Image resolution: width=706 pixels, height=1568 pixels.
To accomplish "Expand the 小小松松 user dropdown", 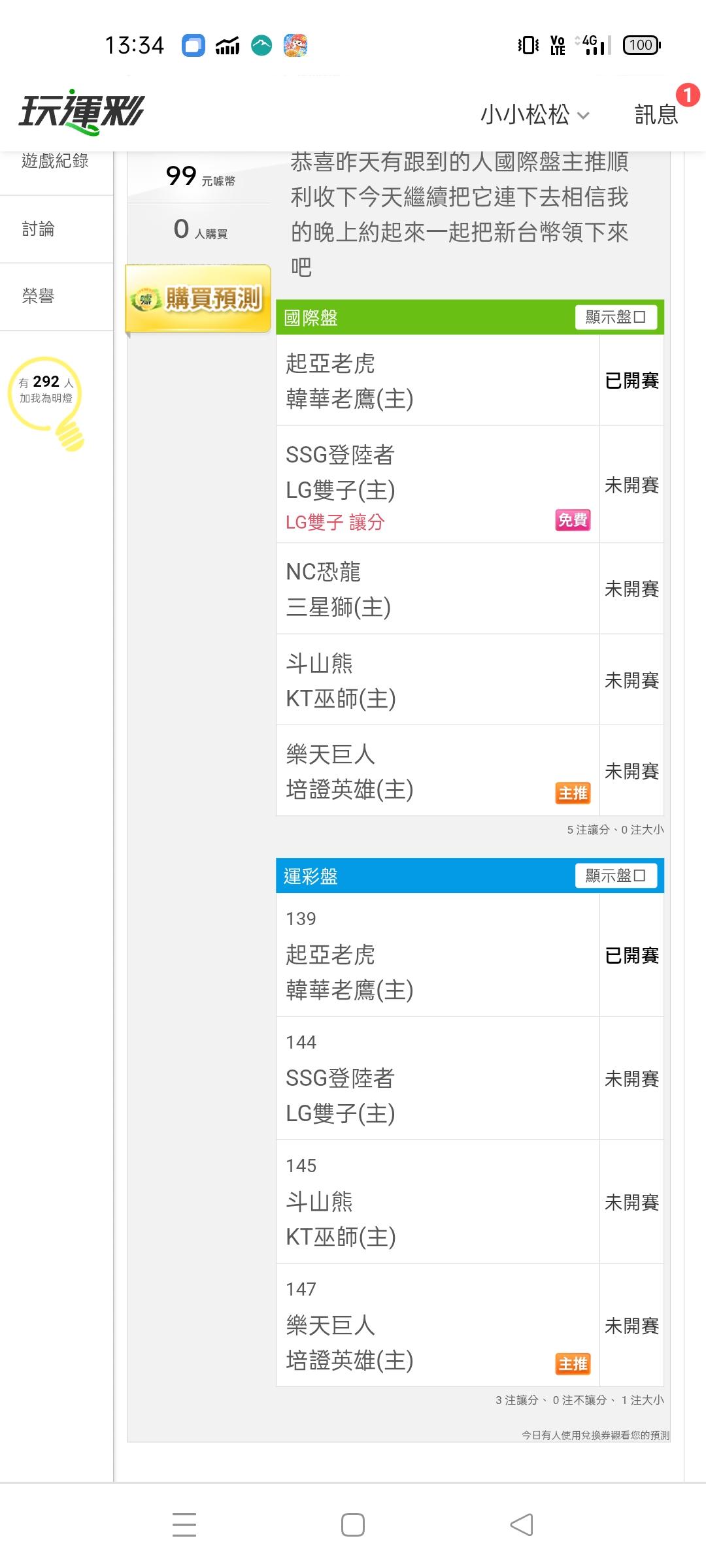I will [x=535, y=115].
